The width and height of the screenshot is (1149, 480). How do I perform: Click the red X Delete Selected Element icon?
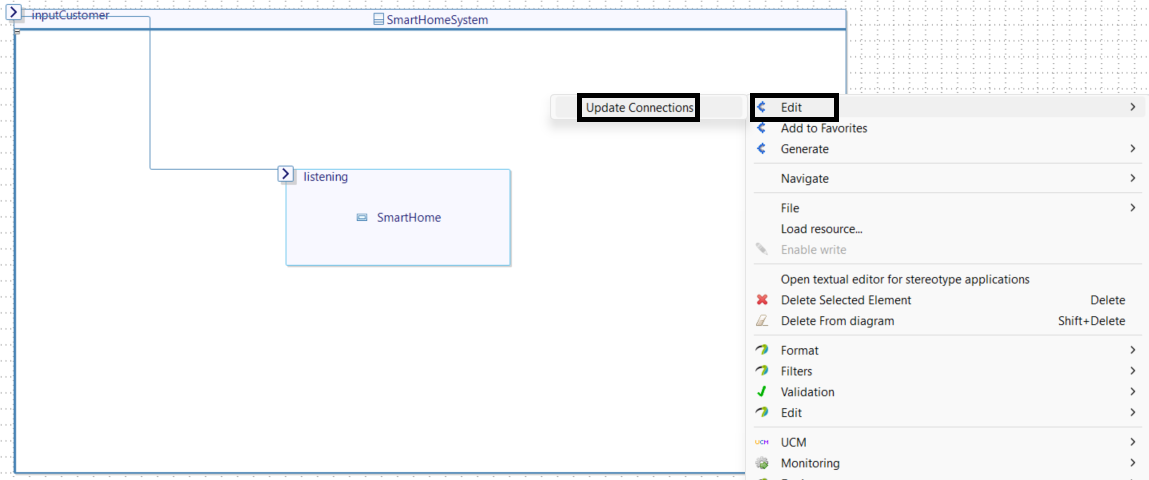click(762, 300)
